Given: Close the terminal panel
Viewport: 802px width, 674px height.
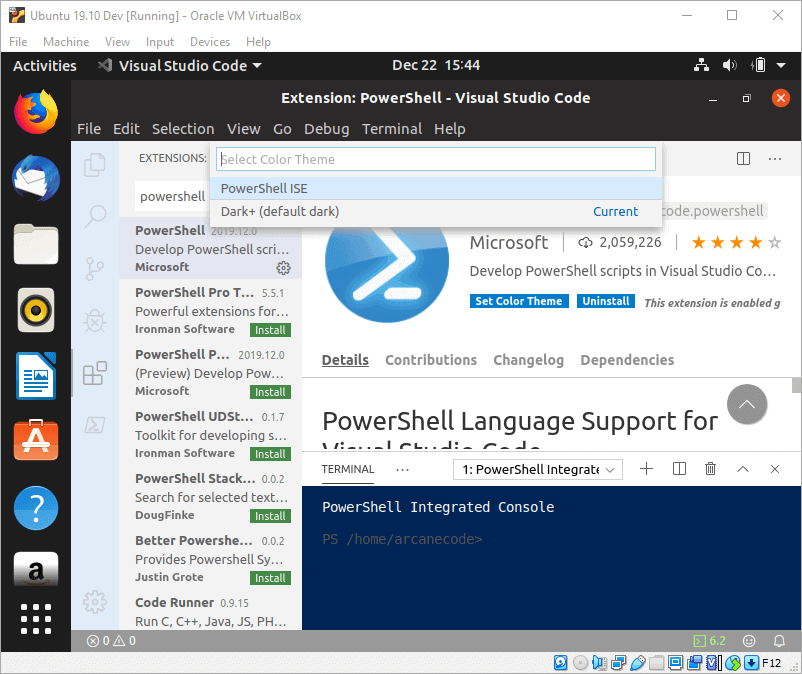Looking at the screenshot, I should click(775, 469).
